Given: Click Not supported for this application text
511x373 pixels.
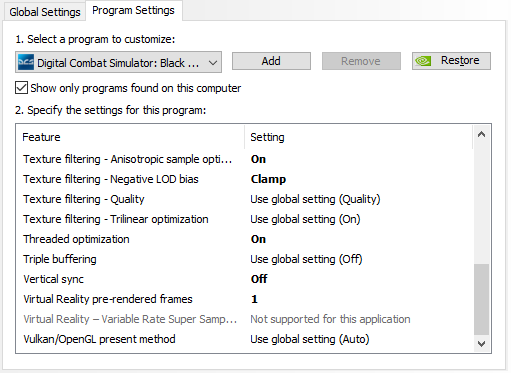Looking at the screenshot, I should coord(330,319).
